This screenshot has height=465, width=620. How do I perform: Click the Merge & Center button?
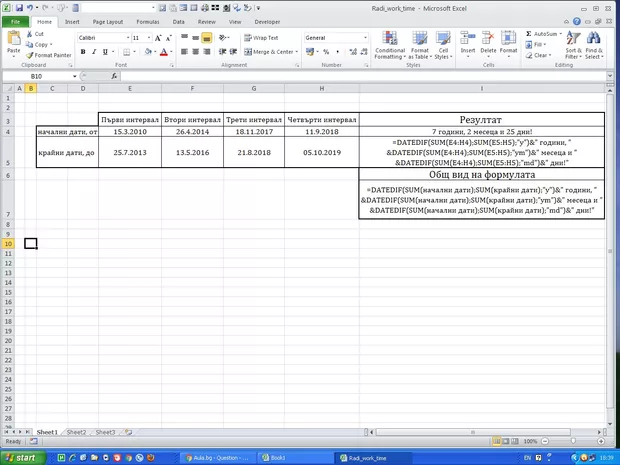pyautogui.click(x=268, y=51)
